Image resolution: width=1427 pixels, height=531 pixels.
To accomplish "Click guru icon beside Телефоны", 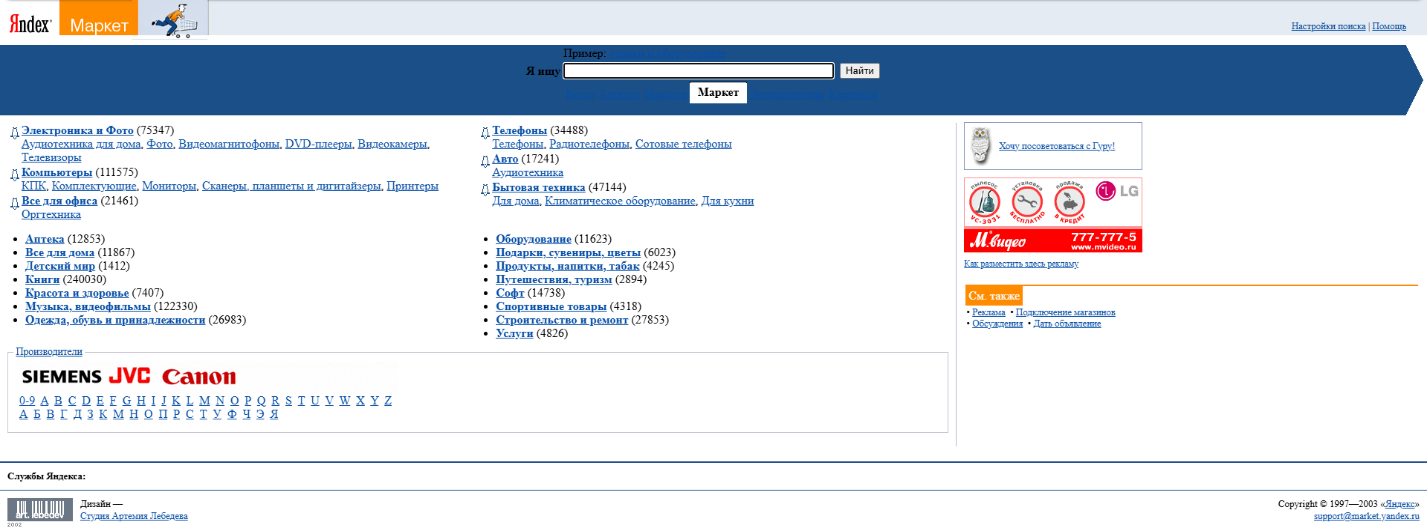I will coord(485,131).
